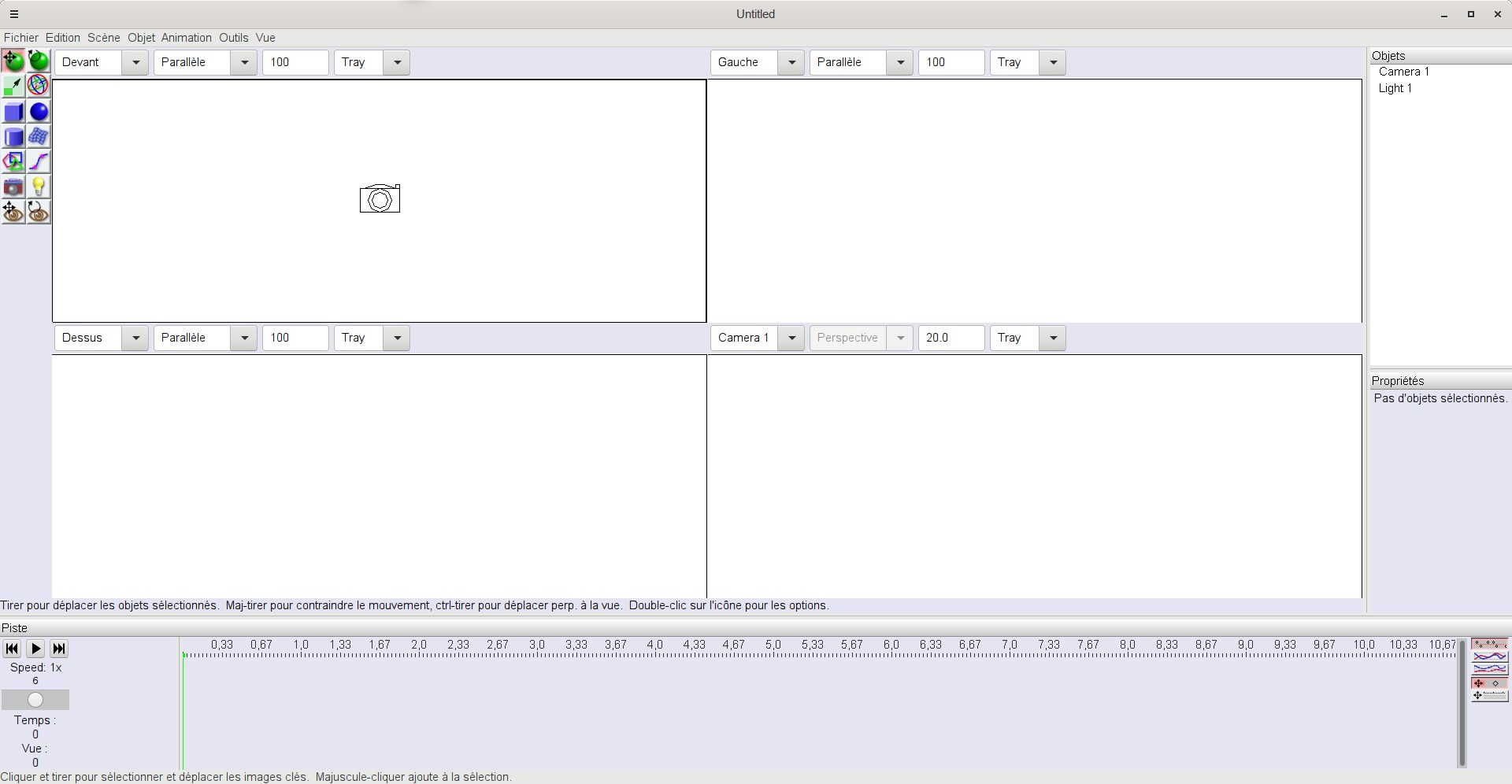Choose the Create Cube tool
This screenshot has height=784, width=1512.
point(13,112)
